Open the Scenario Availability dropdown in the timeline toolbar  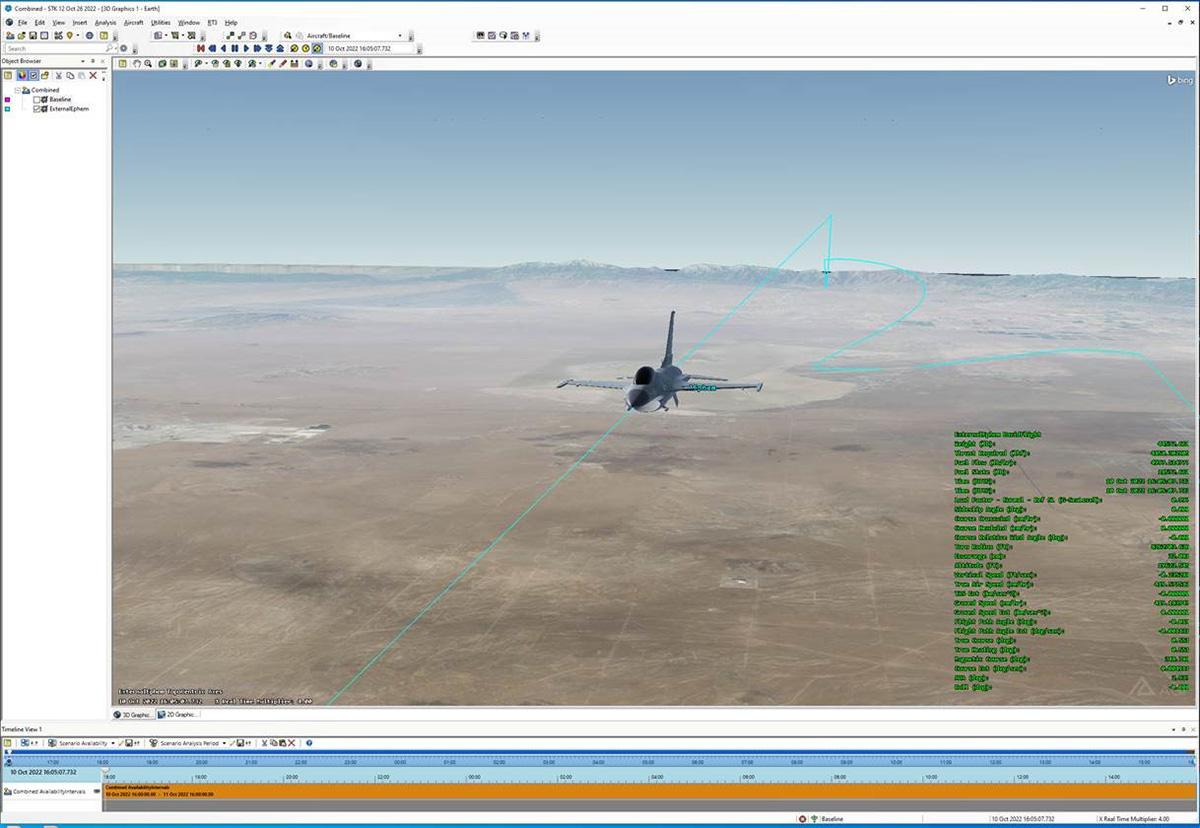113,743
